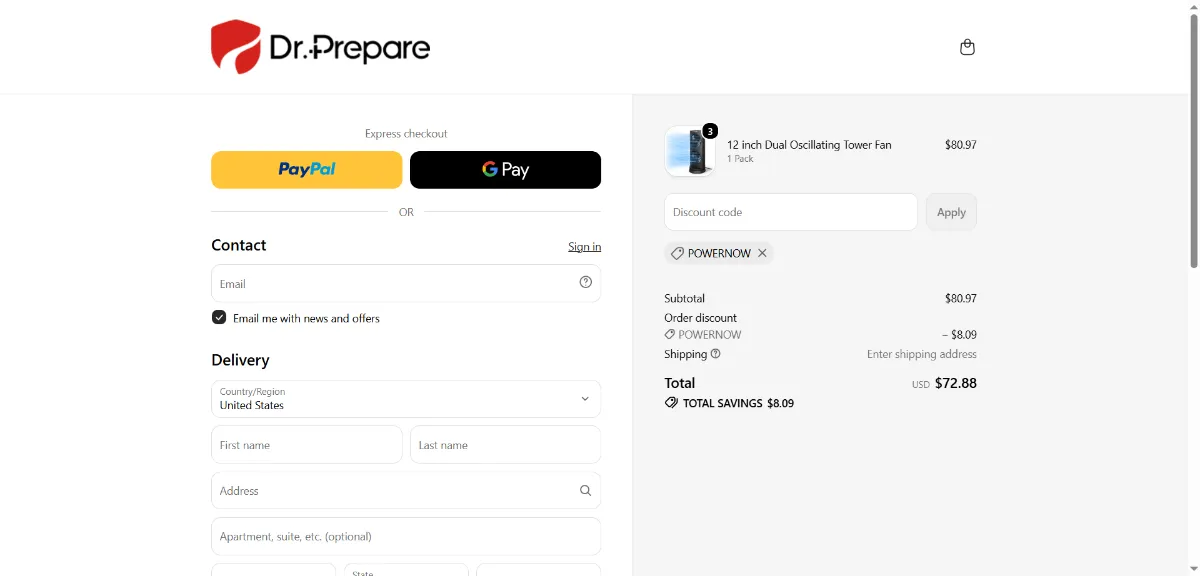
Task: Pay with Google Pay express checkout
Action: [x=505, y=170]
